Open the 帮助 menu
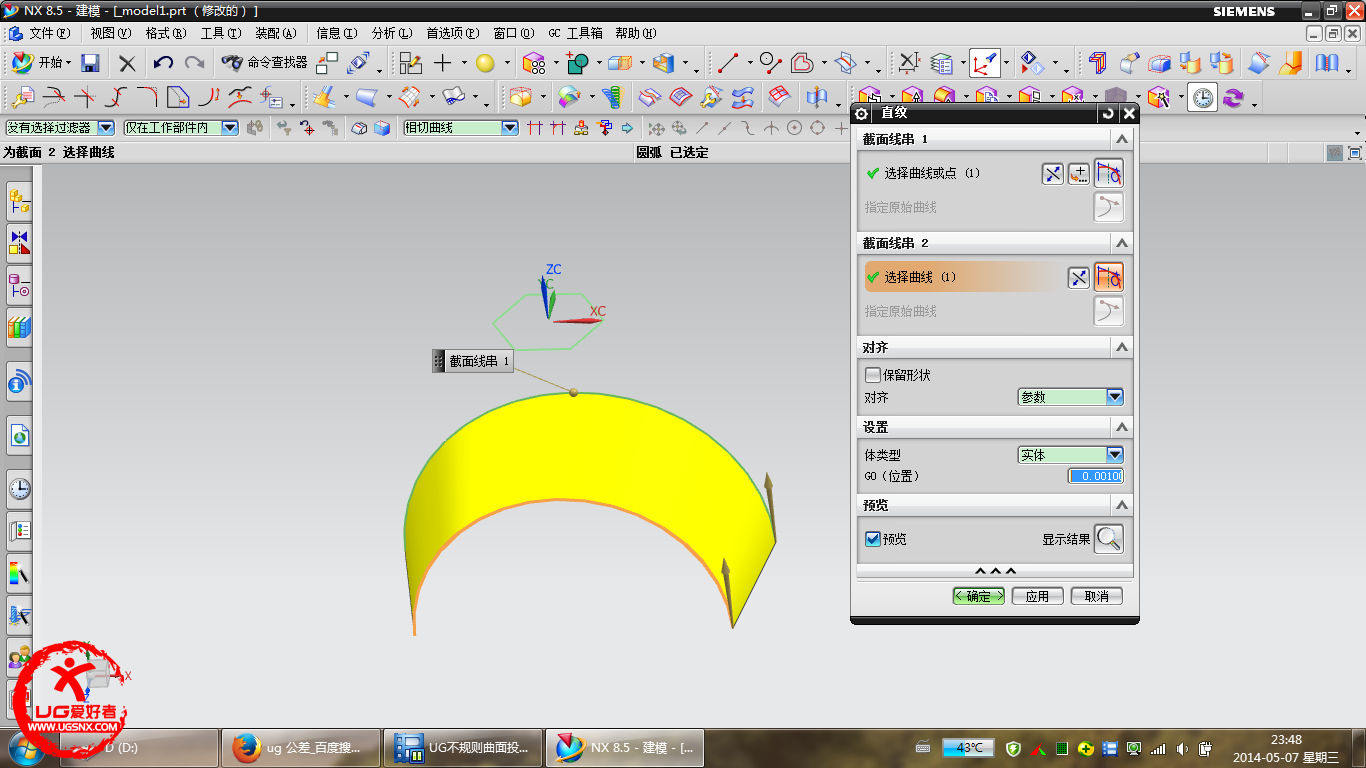The width and height of the screenshot is (1366, 768). pyautogui.click(x=635, y=33)
